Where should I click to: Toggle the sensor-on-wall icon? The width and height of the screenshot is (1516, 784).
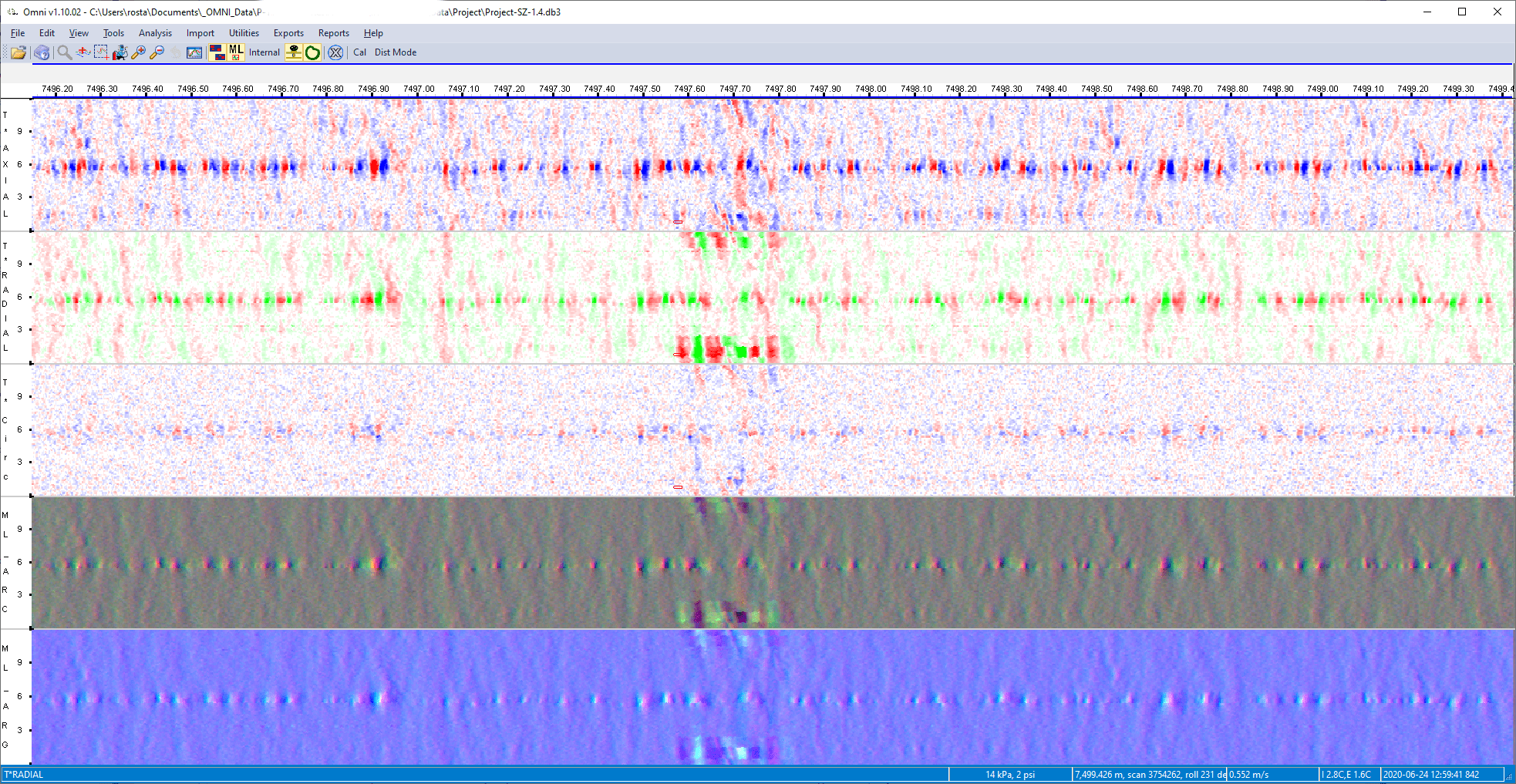pyautogui.click(x=294, y=52)
